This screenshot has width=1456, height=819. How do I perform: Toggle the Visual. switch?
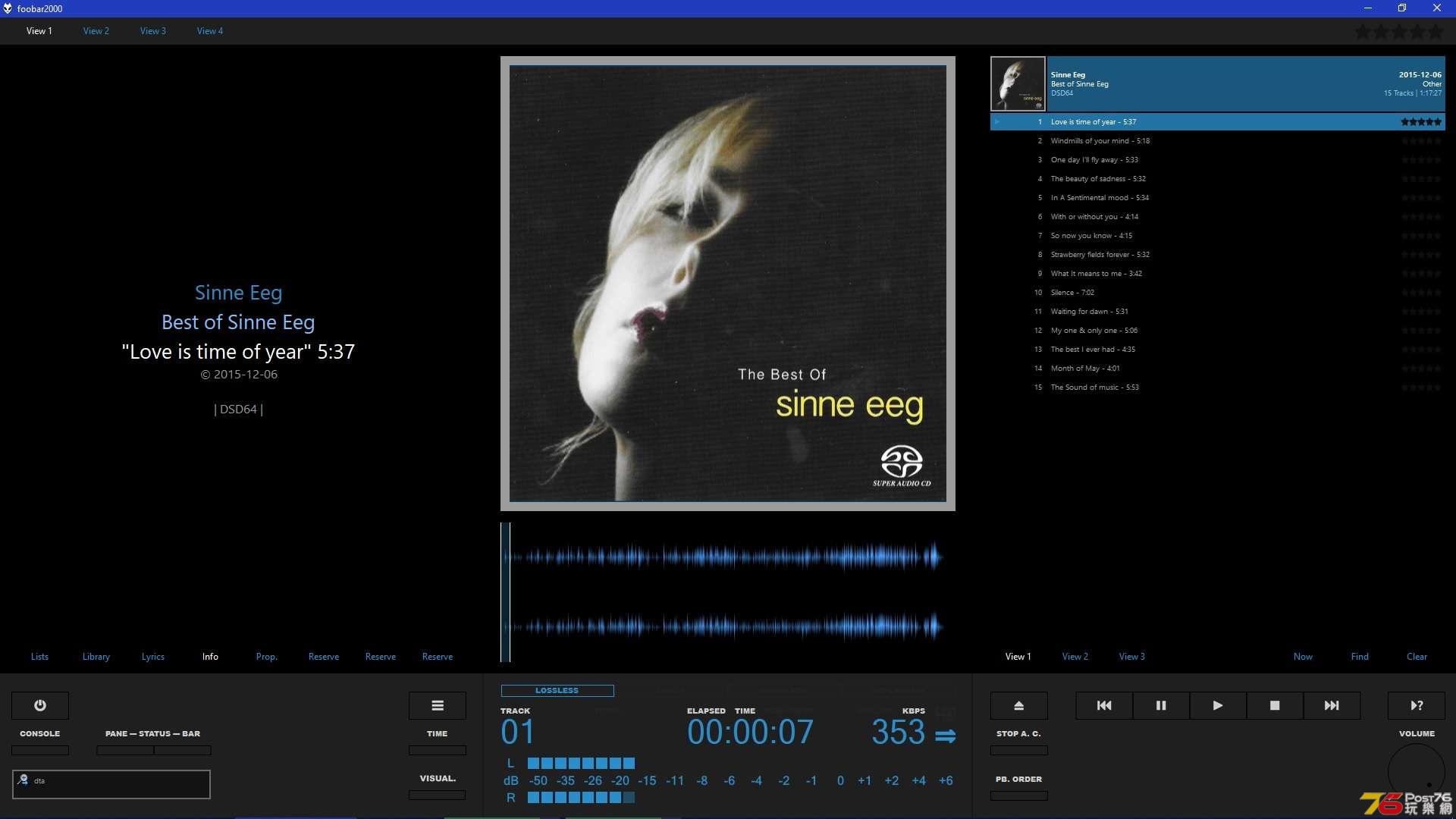click(438, 795)
